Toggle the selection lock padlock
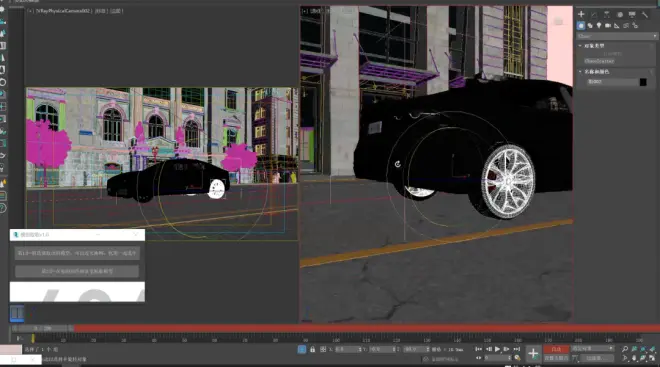The width and height of the screenshot is (660, 367). click(x=312, y=349)
